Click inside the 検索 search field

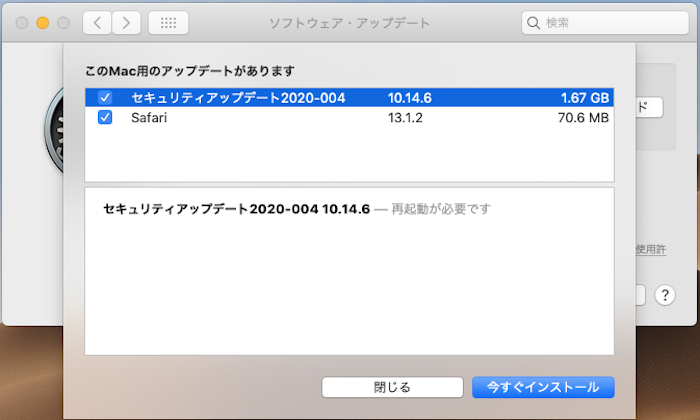(610, 22)
